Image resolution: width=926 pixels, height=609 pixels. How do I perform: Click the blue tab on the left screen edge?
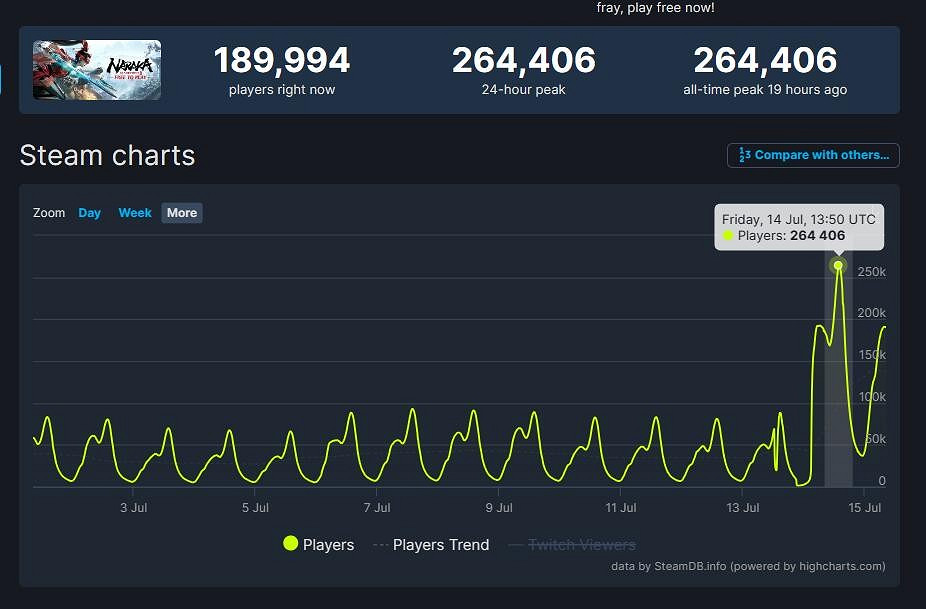pos(3,80)
